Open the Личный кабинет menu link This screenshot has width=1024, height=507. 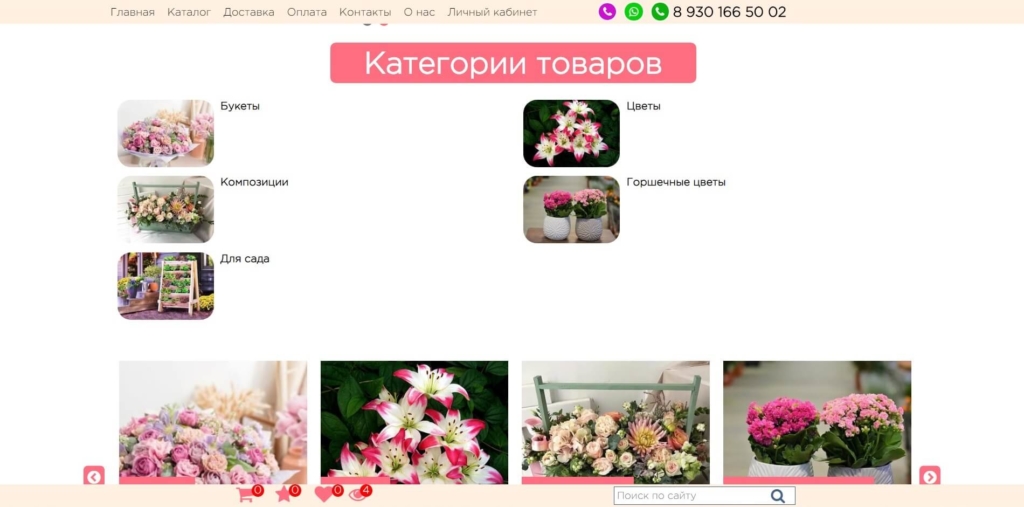492,12
